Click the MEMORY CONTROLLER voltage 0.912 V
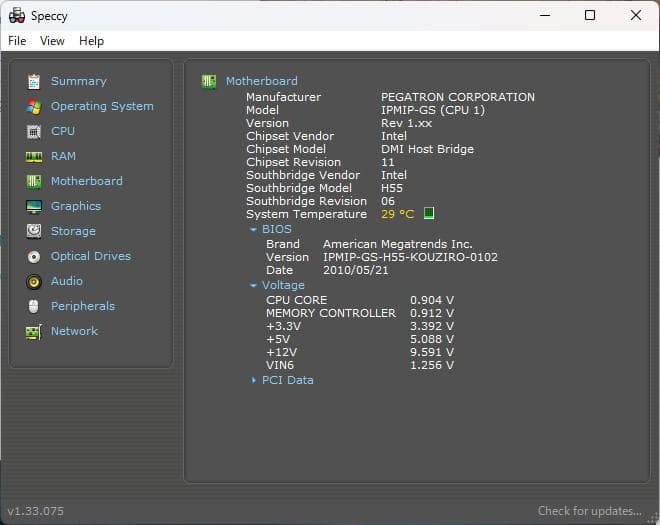The image size is (660, 525). 432,313
